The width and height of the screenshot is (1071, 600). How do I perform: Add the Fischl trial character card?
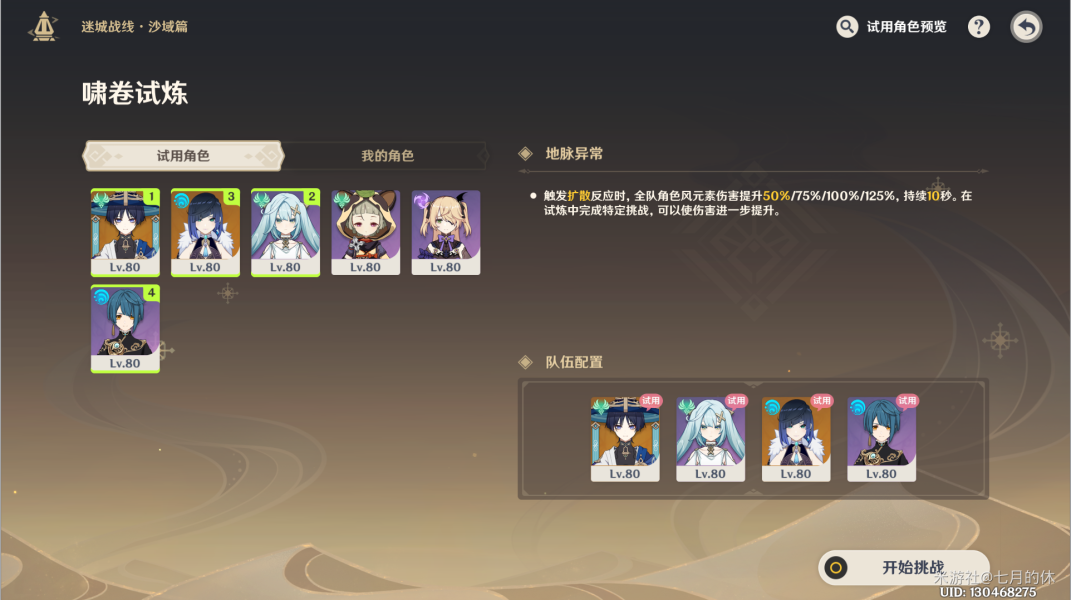445,232
